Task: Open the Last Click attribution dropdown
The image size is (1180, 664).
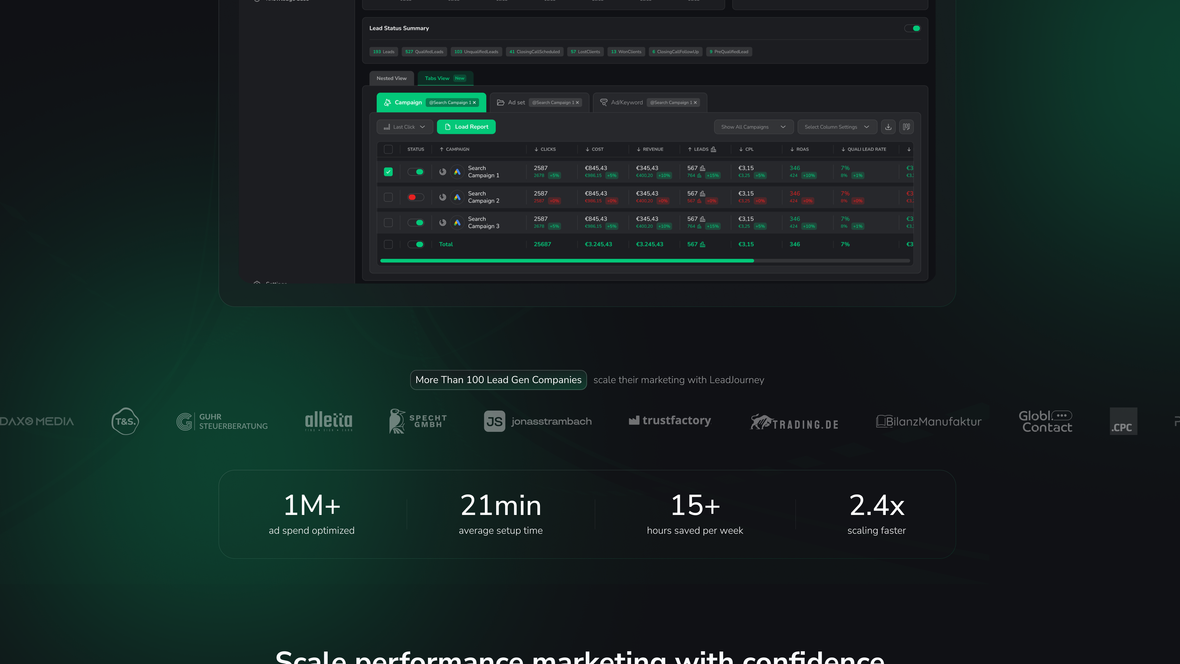Action: 404,126
